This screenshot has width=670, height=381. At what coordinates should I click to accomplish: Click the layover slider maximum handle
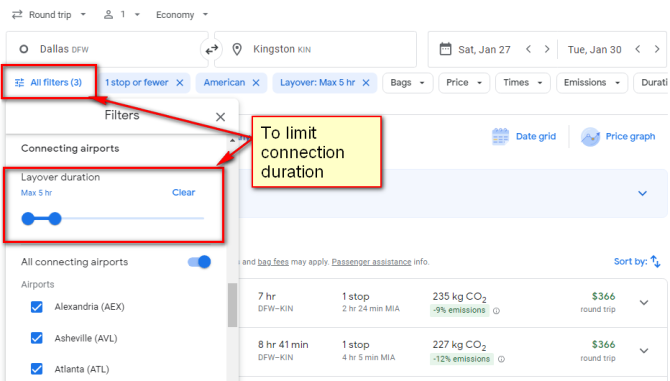coord(55,219)
